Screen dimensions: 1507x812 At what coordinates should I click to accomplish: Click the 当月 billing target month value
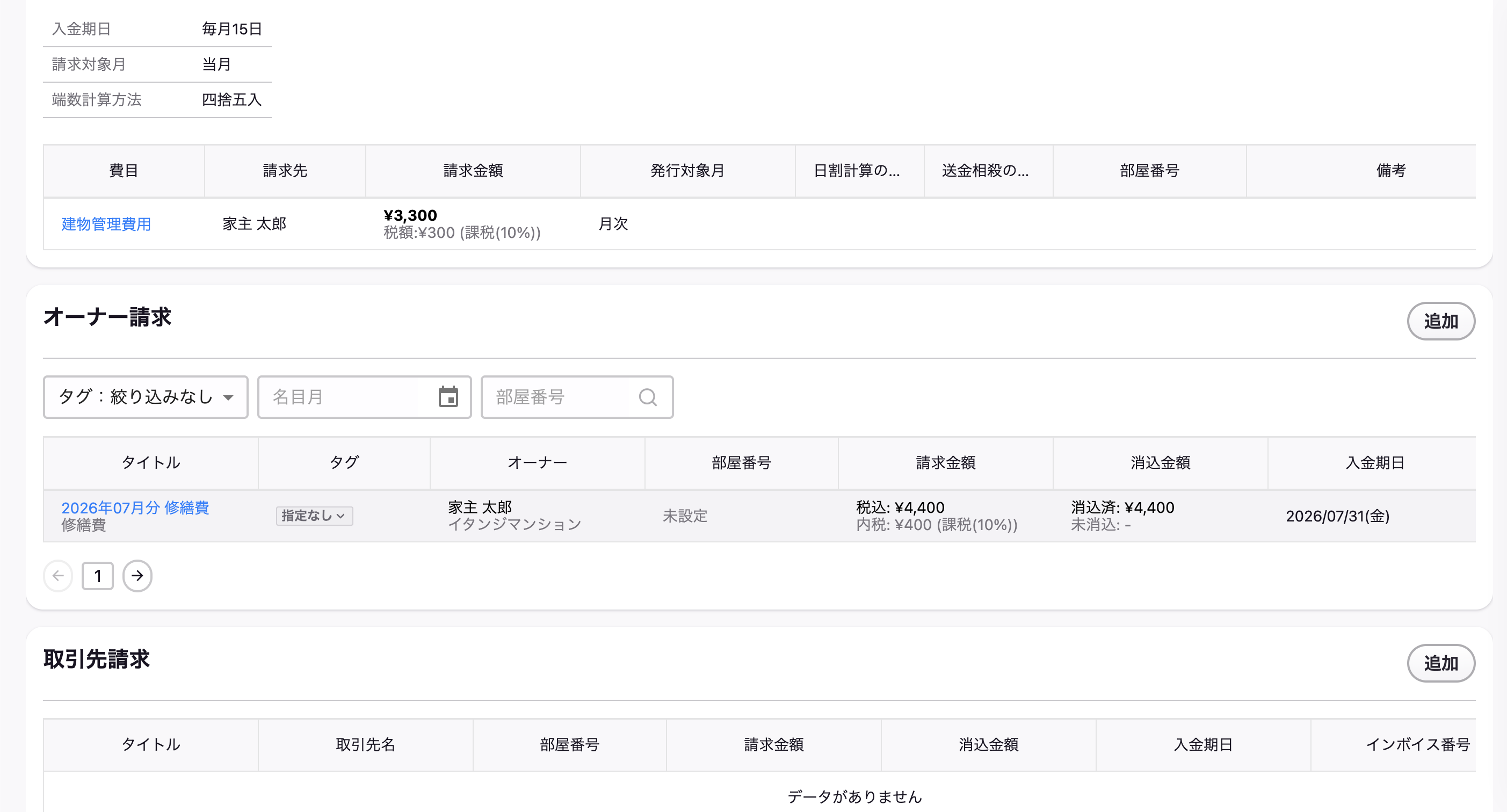216,64
